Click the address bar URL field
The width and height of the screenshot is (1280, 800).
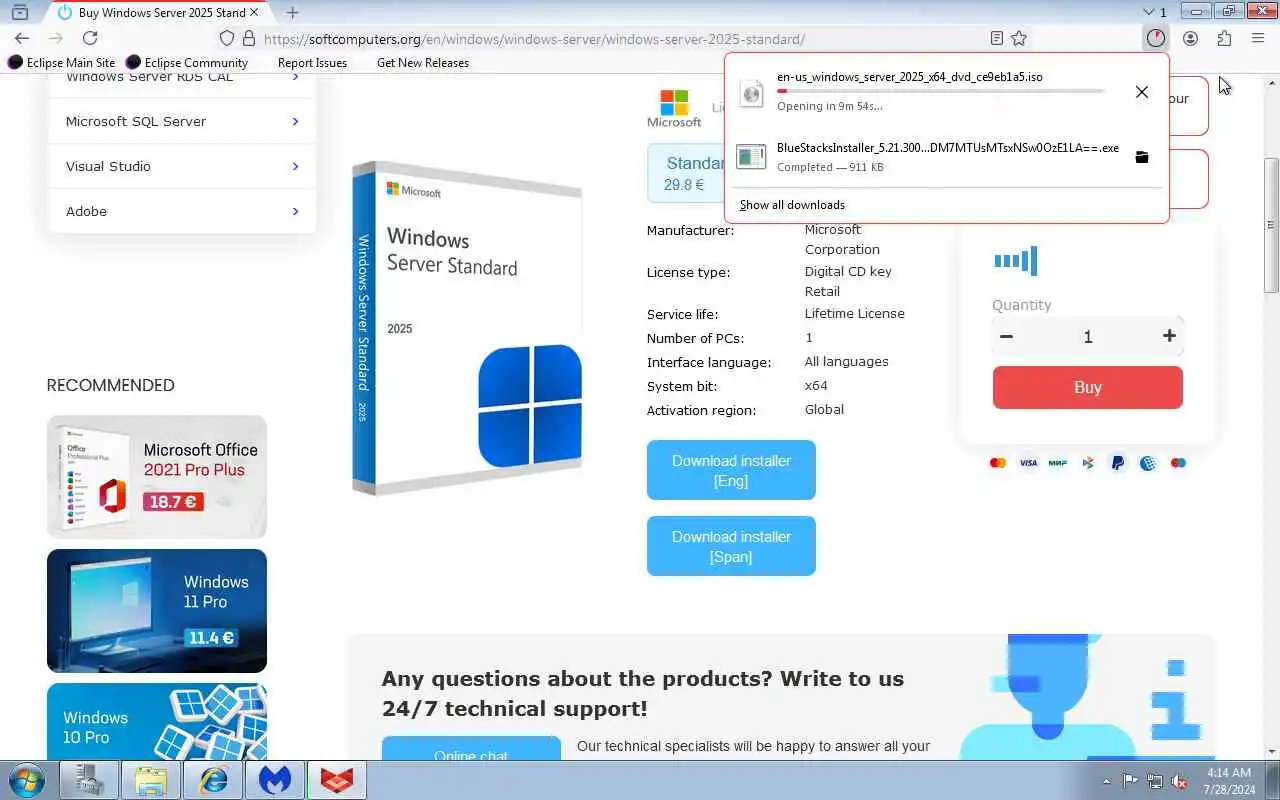point(620,39)
